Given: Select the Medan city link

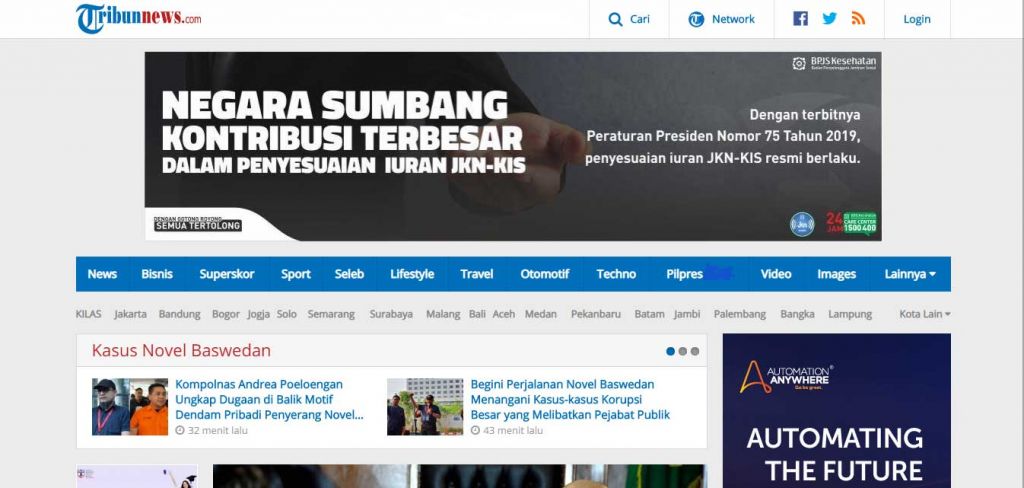Looking at the screenshot, I should [x=541, y=314].
